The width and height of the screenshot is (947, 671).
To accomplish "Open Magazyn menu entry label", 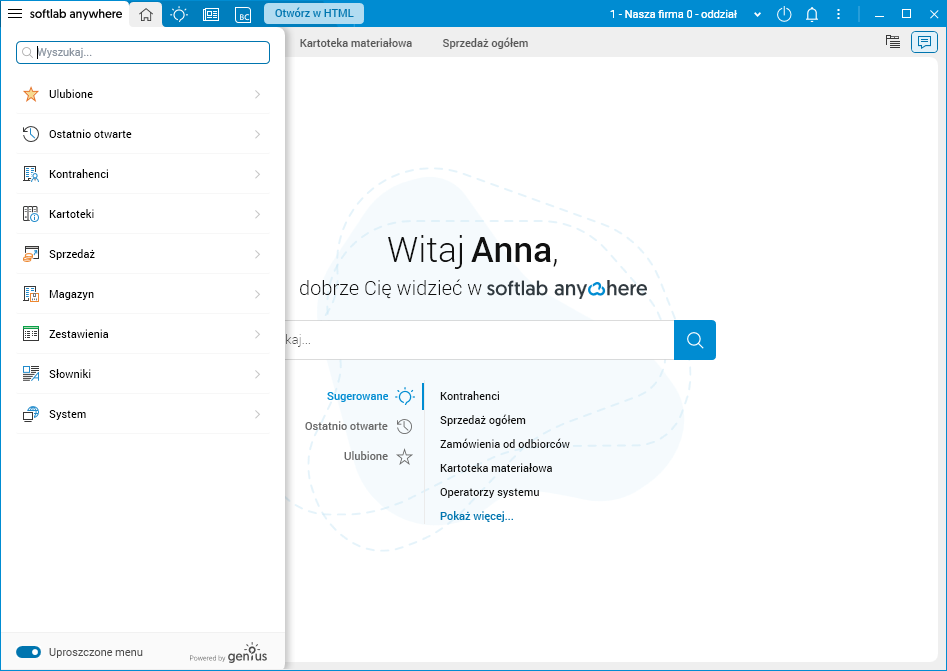I will point(71,294).
